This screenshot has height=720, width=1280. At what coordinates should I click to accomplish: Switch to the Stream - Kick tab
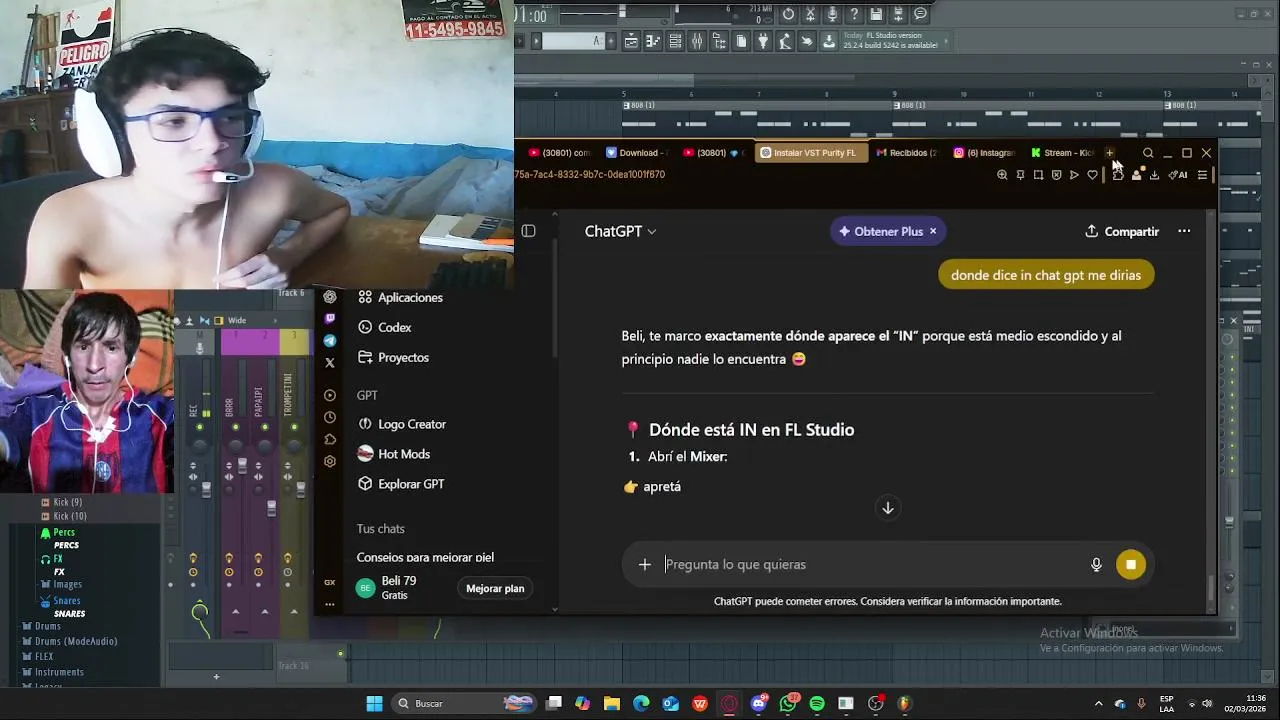[x=1062, y=153]
